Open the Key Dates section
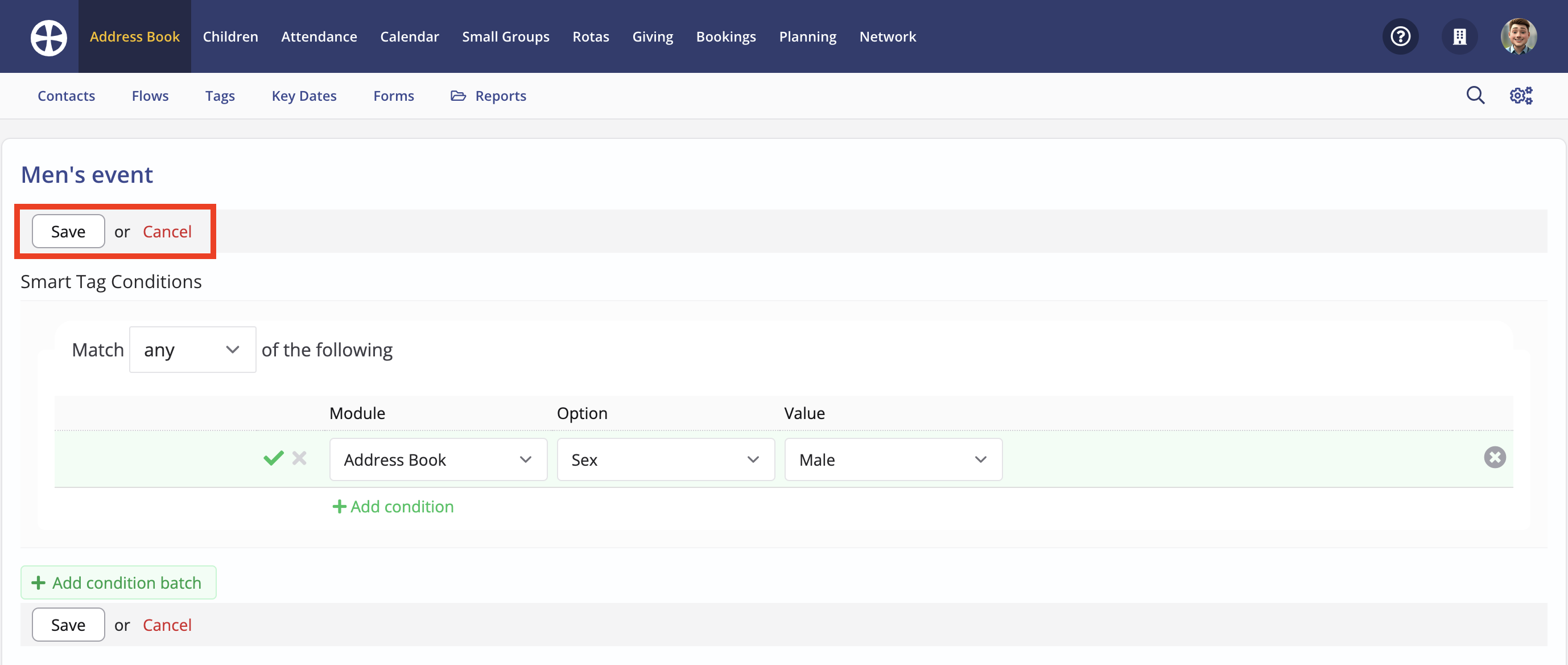This screenshot has height=665, width=1568. tap(304, 96)
